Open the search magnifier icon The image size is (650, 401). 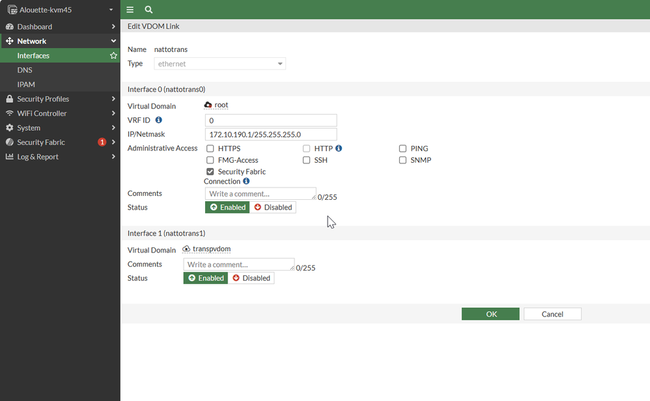click(x=148, y=10)
